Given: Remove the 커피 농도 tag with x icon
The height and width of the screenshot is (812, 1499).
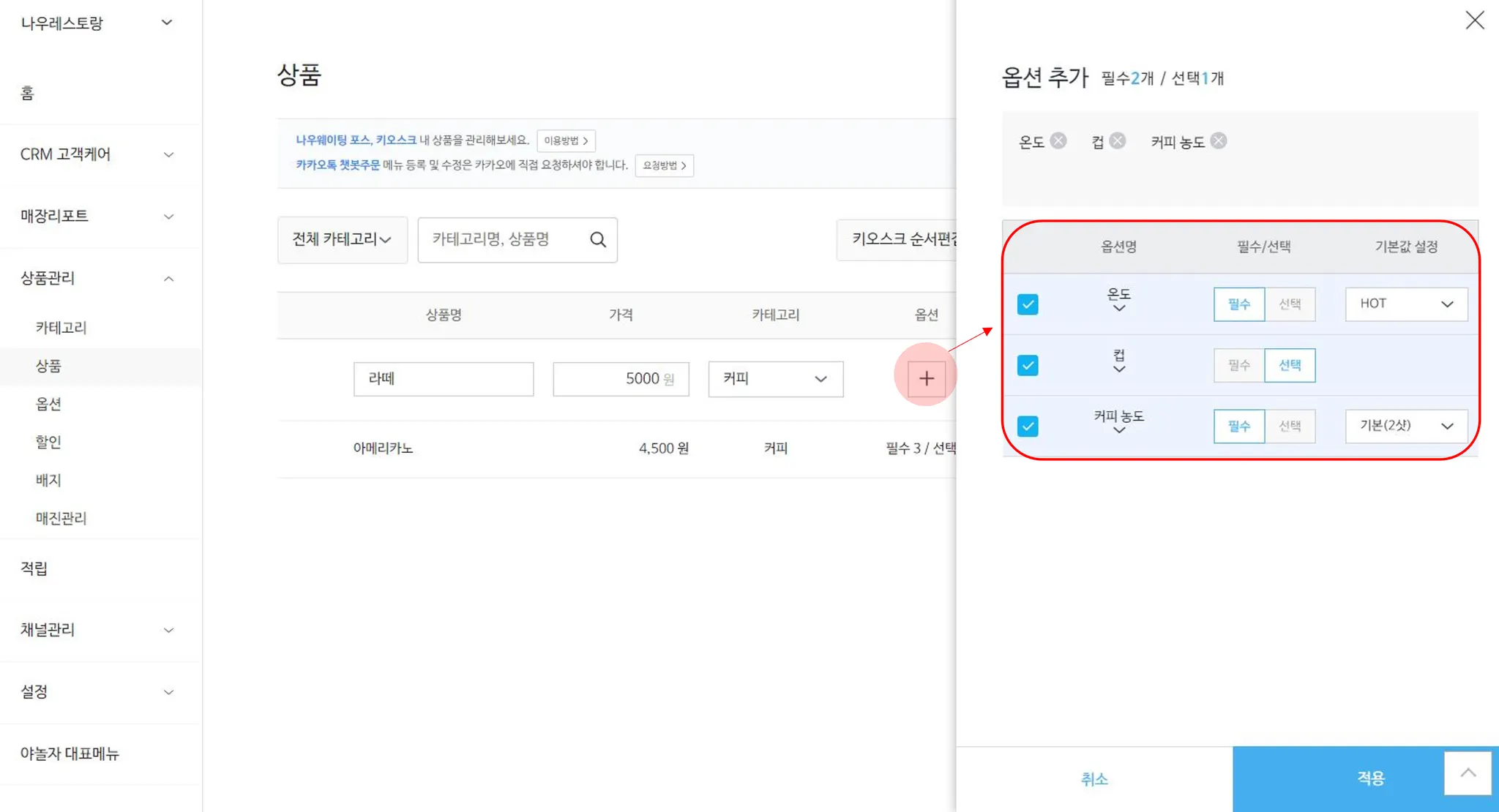Looking at the screenshot, I should coord(1218,140).
